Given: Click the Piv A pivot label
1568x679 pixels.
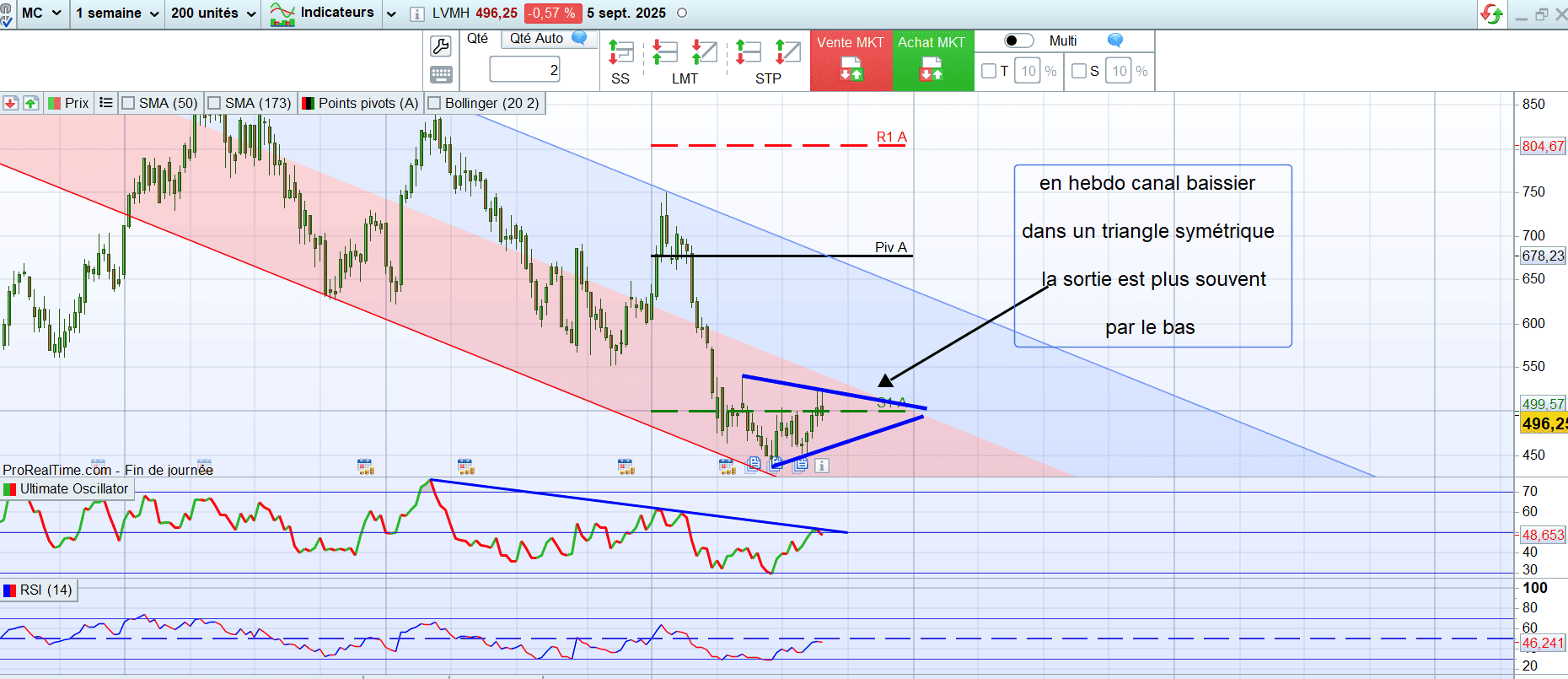Looking at the screenshot, I should pyautogui.click(x=891, y=247).
